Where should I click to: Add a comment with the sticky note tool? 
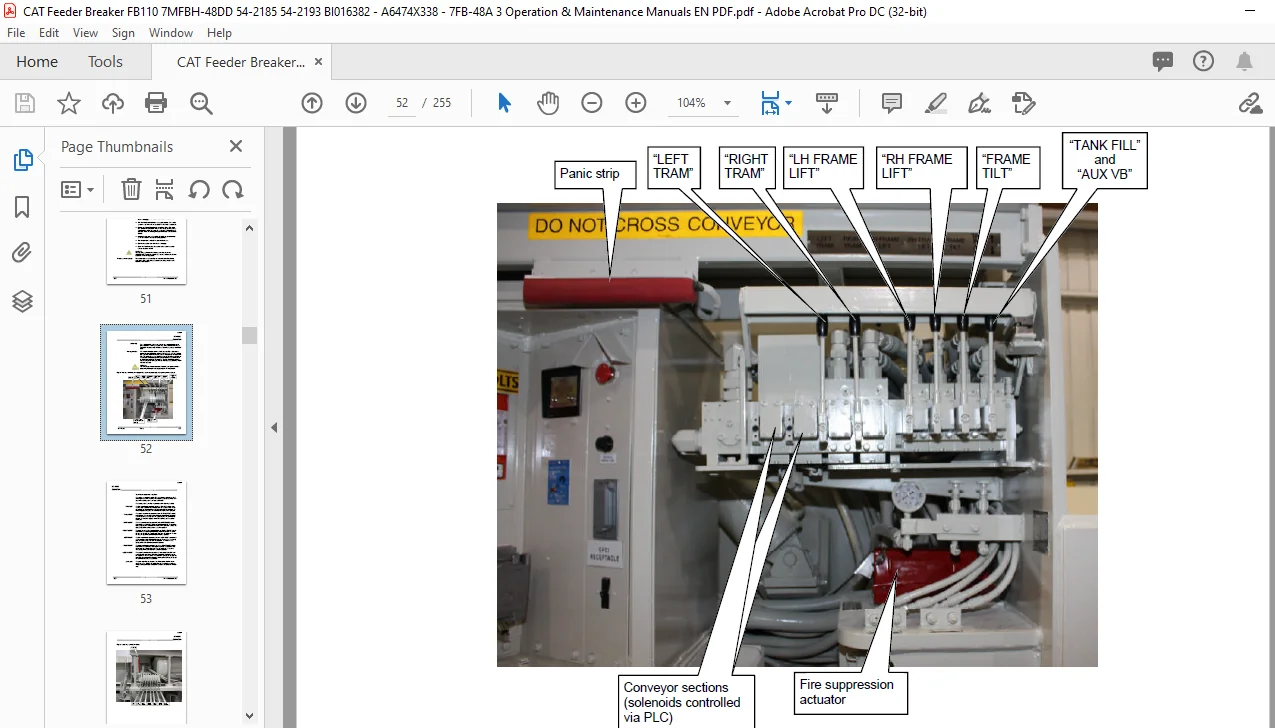pyautogui.click(x=892, y=103)
